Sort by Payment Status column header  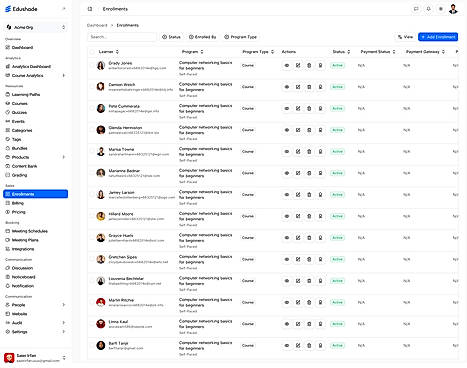[378, 52]
